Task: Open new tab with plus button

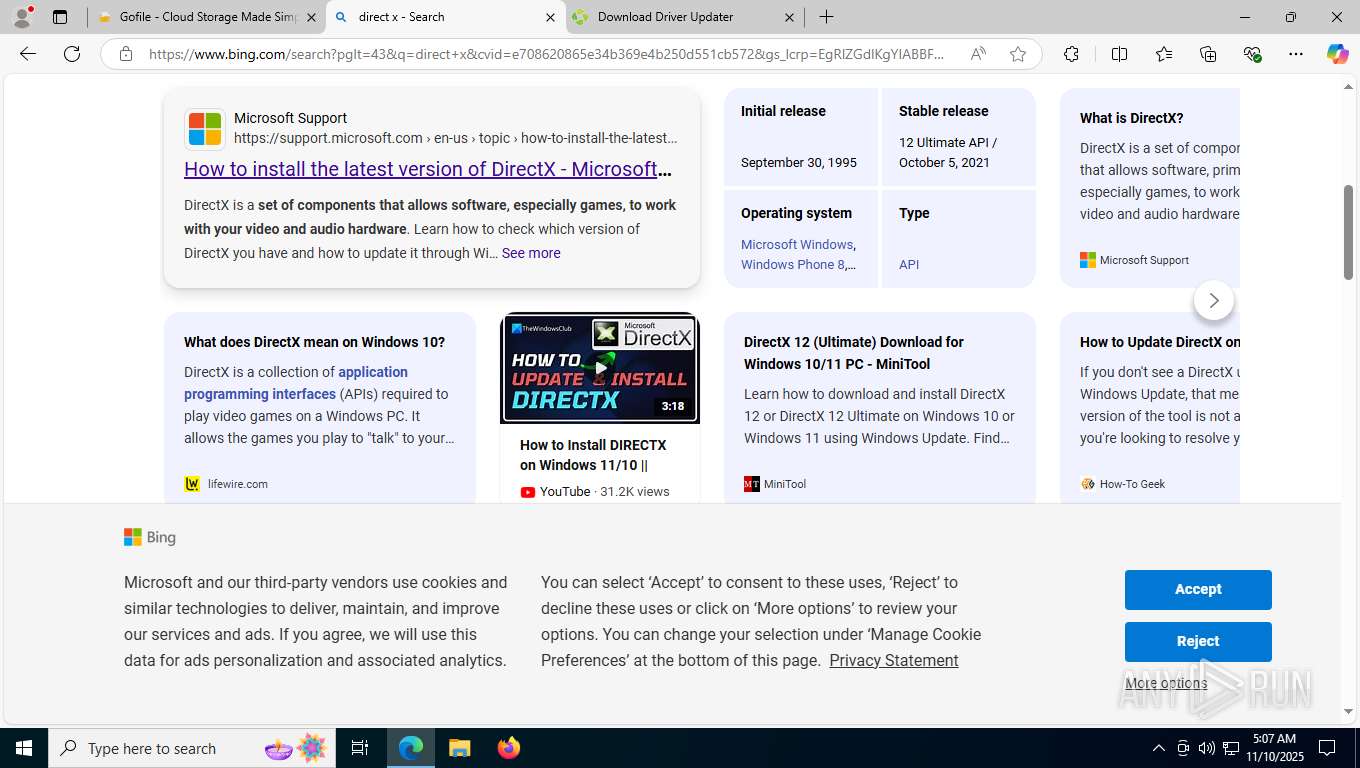Action: pyautogui.click(x=826, y=17)
